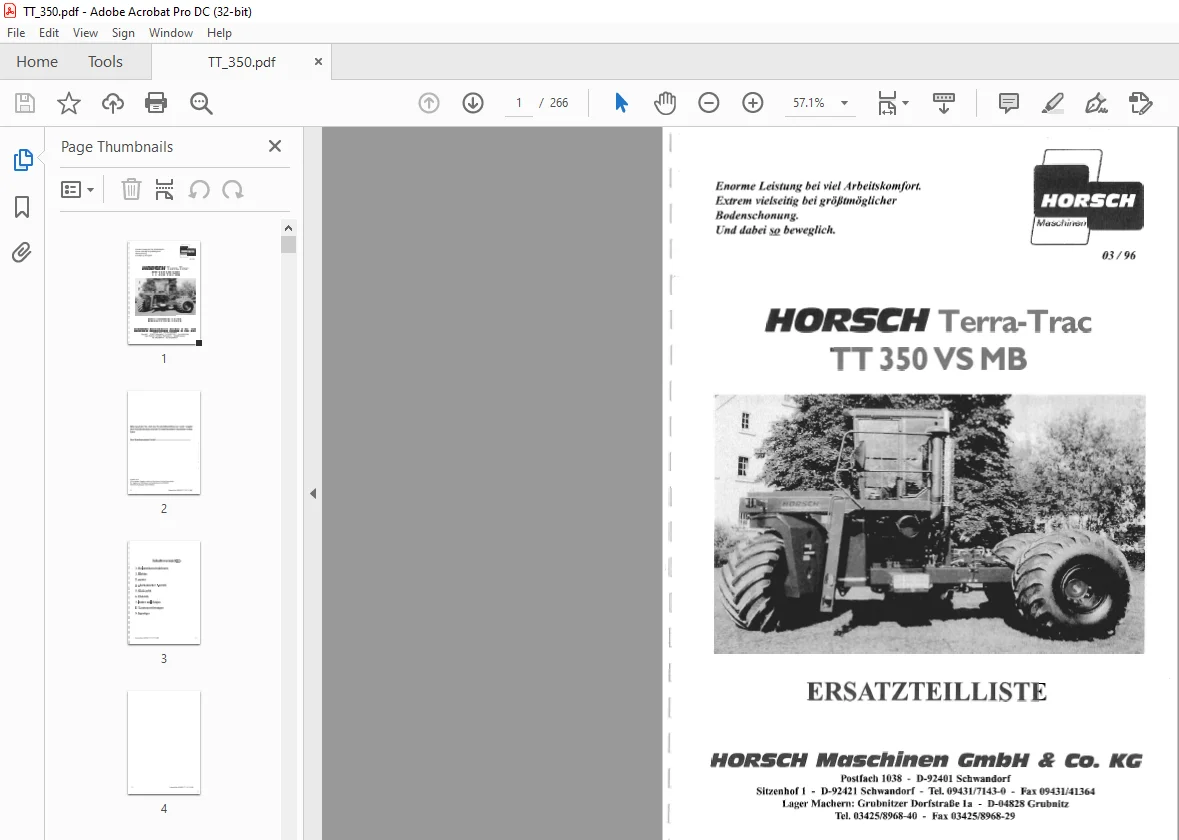Go to next page arrow
This screenshot has height=840, width=1179.
coord(473,103)
